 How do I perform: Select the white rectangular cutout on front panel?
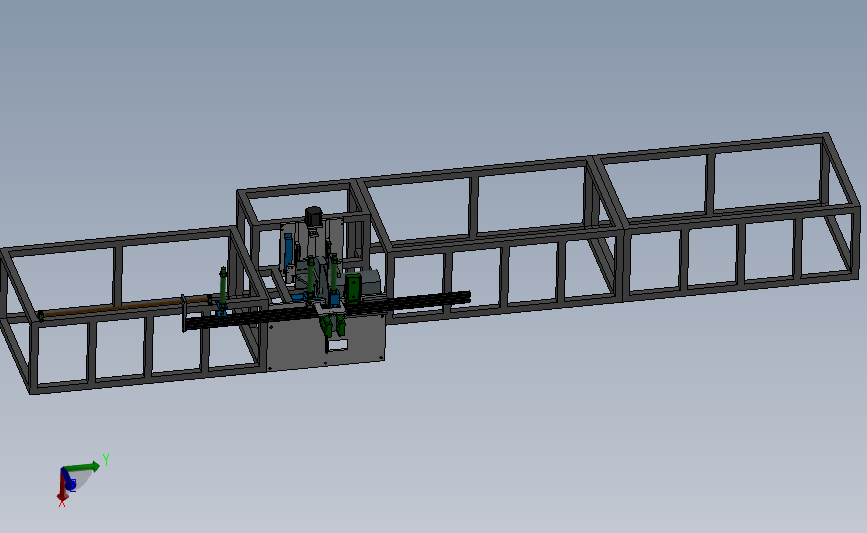coord(337,346)
